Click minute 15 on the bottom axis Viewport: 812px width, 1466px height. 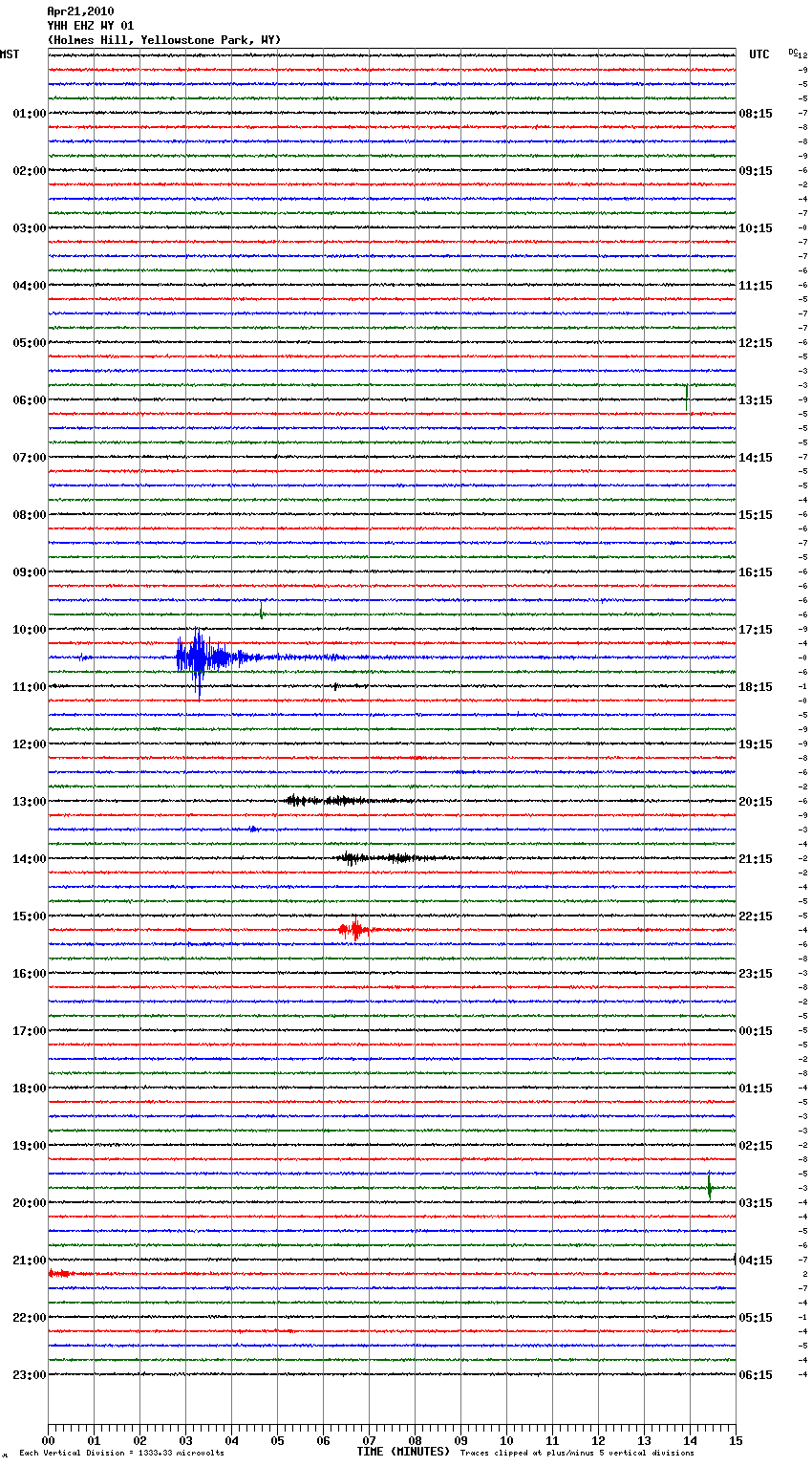click(736, 1440)
